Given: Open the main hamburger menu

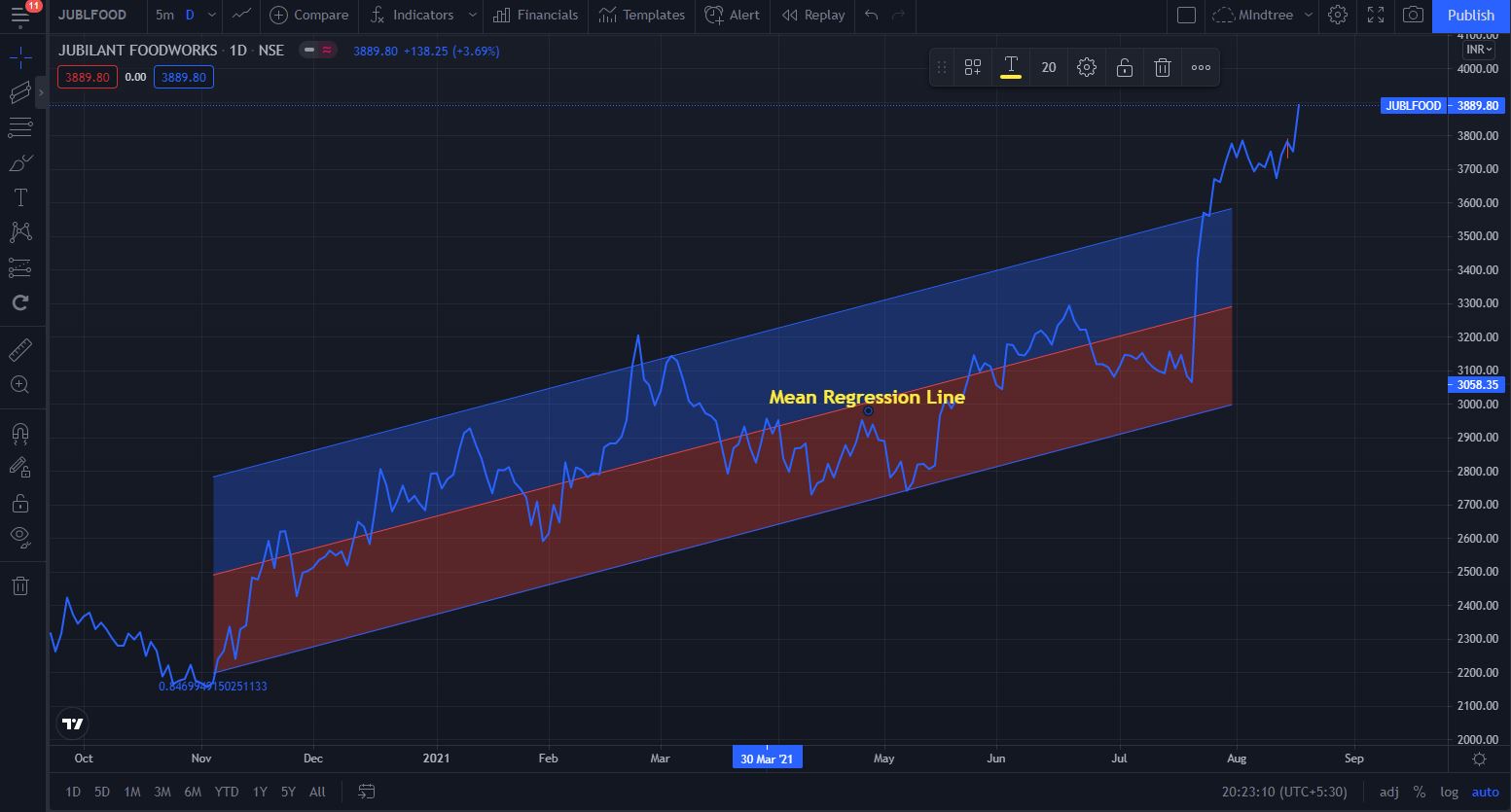Looking at the screenshot, I should coord(20,16).
